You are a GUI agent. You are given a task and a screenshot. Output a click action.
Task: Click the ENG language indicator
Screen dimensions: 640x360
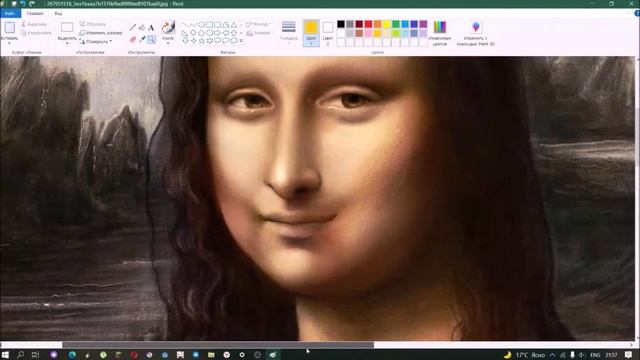tap(595, 355)
